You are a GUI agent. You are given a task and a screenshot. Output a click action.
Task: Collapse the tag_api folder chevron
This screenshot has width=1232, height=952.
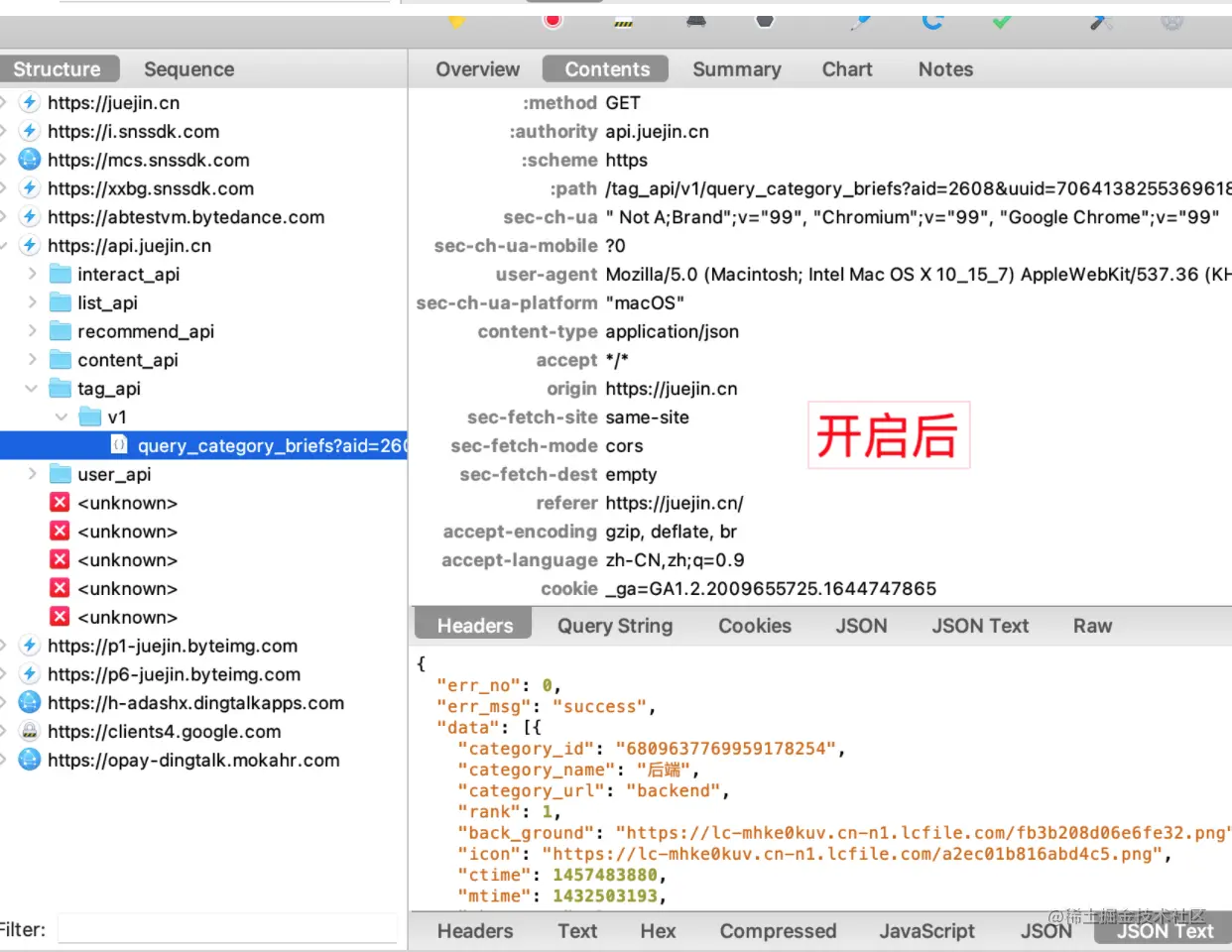point(32,389)
